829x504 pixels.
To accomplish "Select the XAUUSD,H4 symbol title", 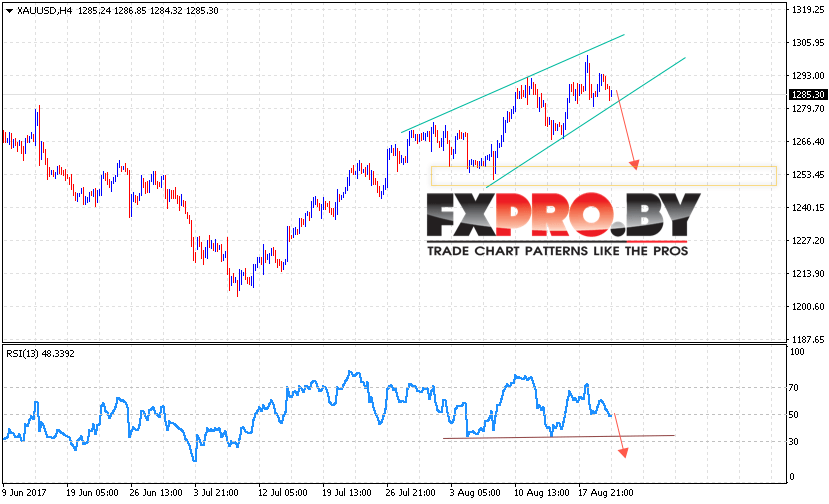I will click(44, 11).
